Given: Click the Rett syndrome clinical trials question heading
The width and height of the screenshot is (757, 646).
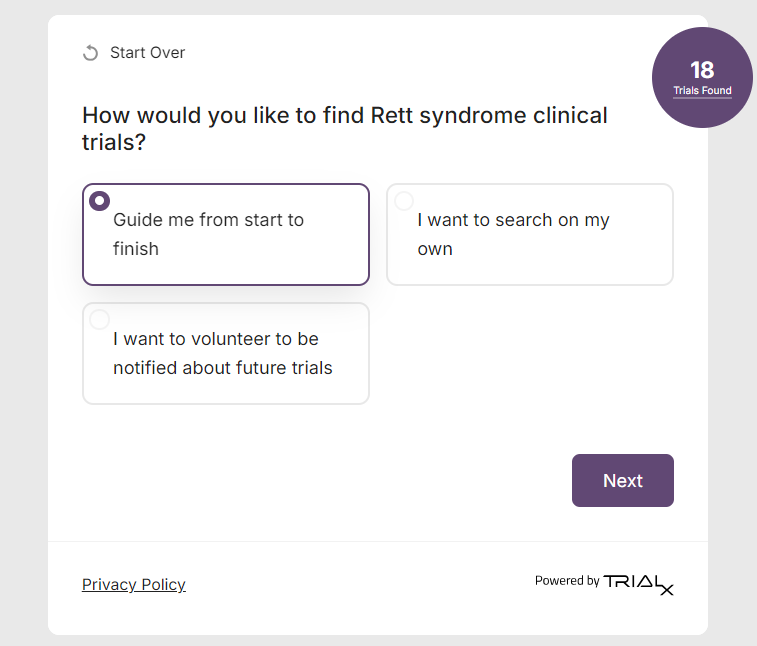Looking at the screenshot, I should (344, 129).
